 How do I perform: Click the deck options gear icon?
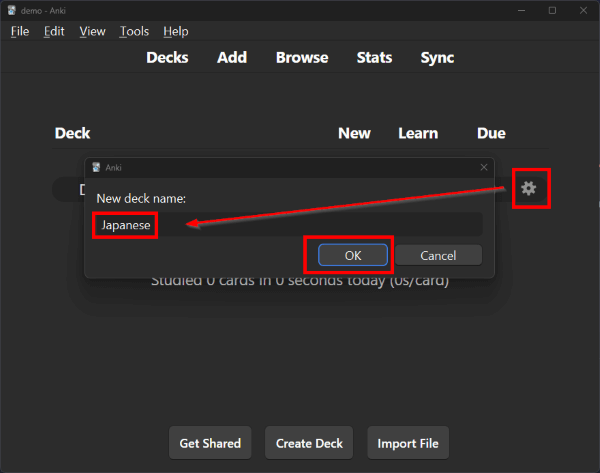pyautogui.click(x=528, y=188)
